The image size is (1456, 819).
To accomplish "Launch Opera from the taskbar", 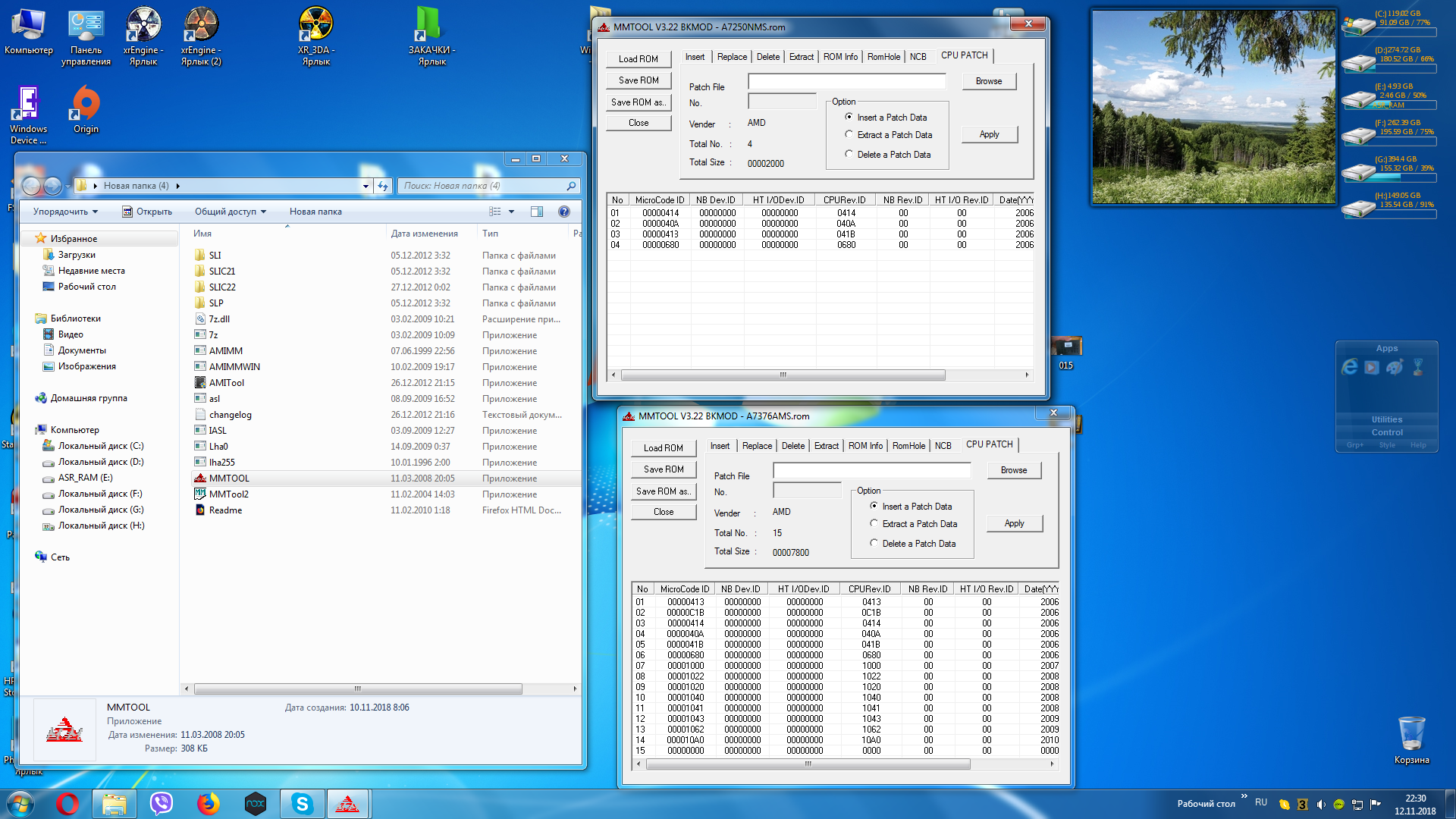I will (67, 804).
